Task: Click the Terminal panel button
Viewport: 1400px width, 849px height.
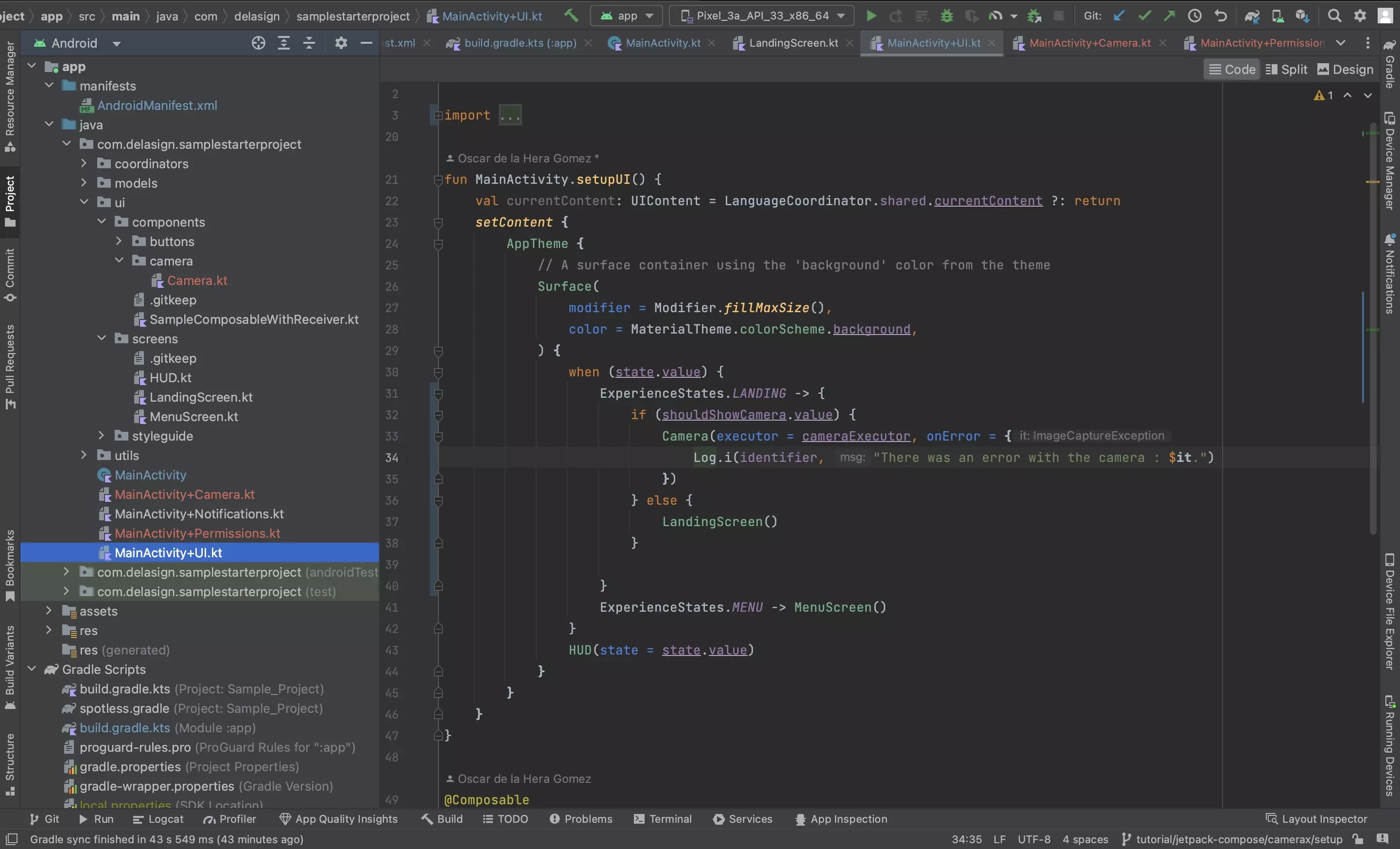Action: coord(669,819)
